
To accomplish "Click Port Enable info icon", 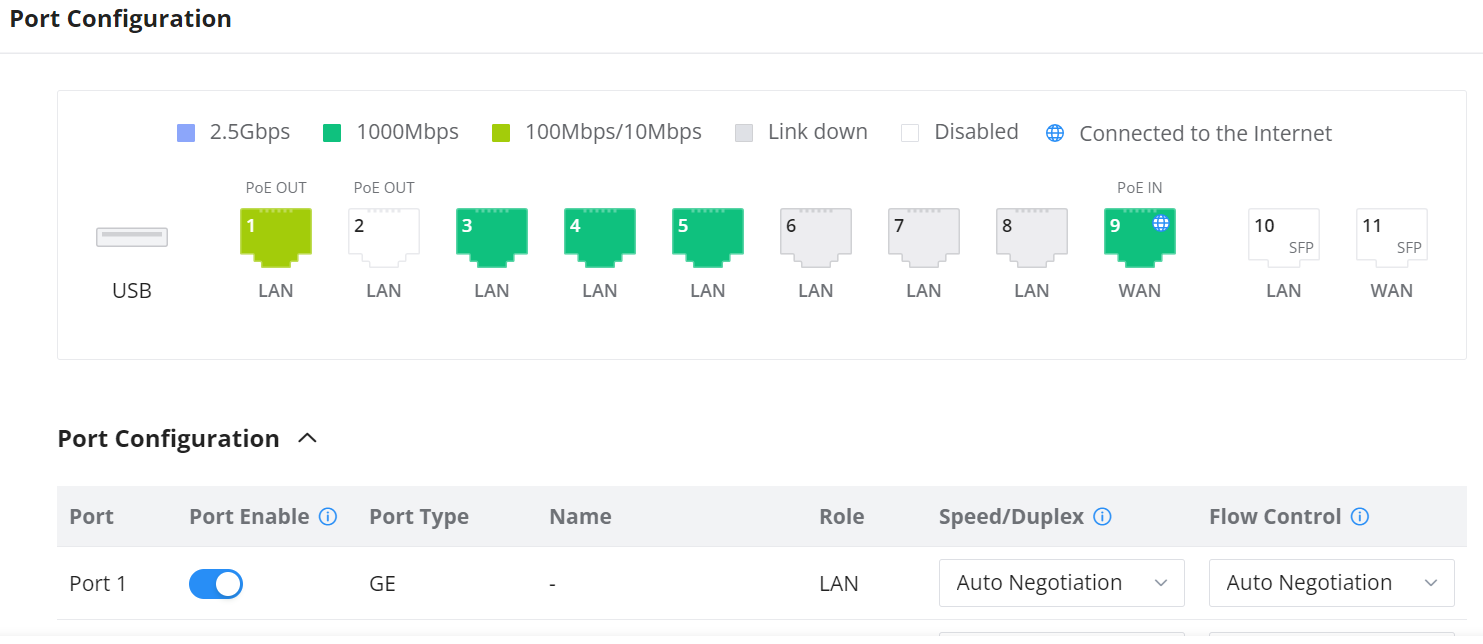I will pos(328,517).
